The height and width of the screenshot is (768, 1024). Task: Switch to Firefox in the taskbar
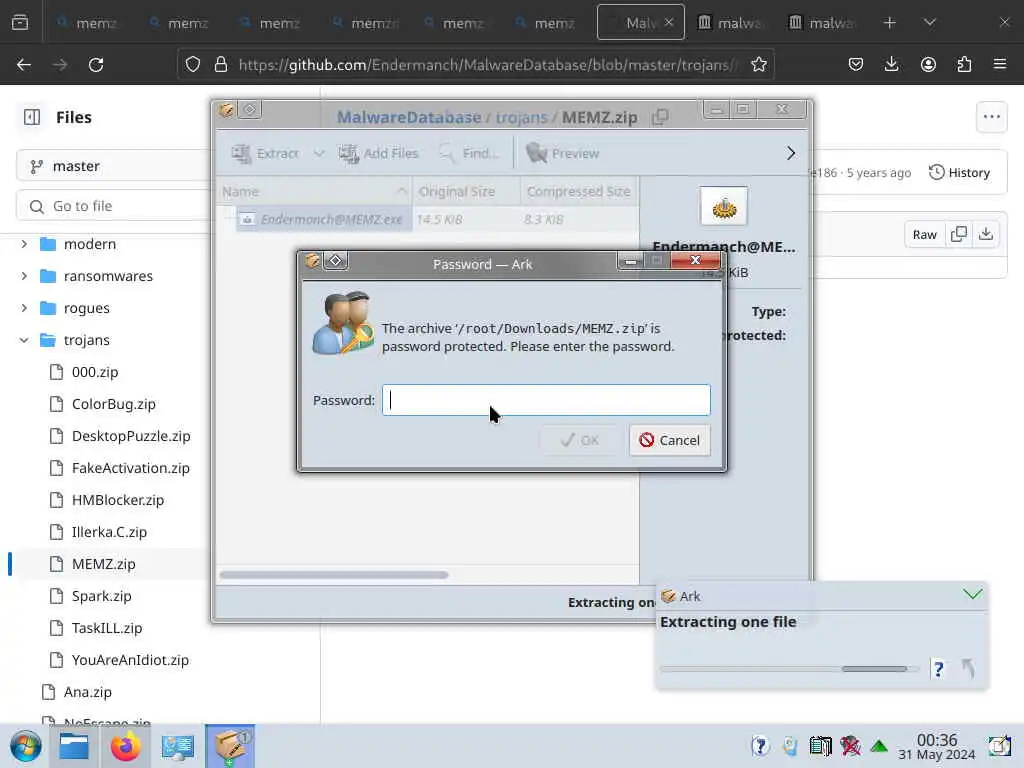[125, 746]
